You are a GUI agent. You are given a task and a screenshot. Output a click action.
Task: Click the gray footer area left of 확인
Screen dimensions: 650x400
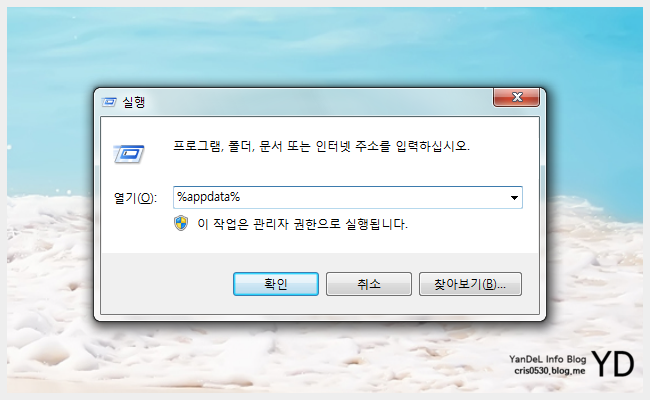pos(166,284)
